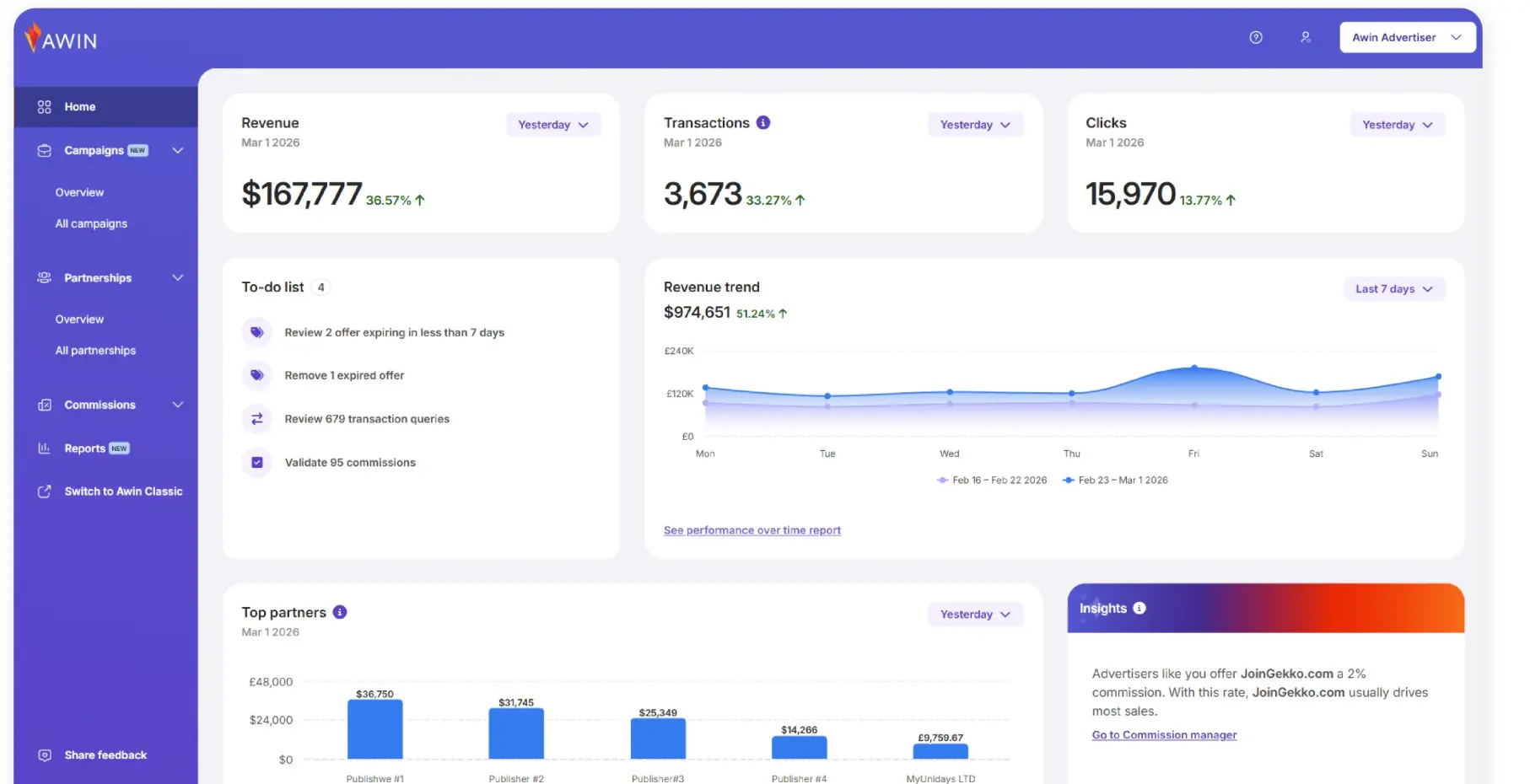The height and width of the screenshot is (784, 1530).
Task: Open Overview under Partnerships
Action: pyautogui.click(x=79, y=320)
